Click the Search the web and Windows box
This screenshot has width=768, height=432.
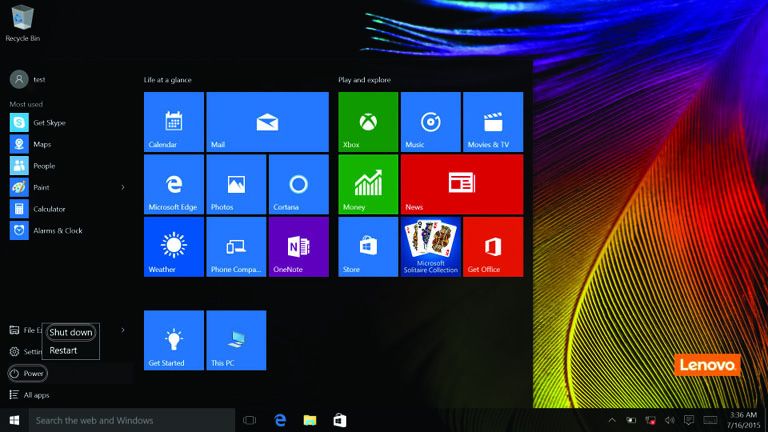[132, 420]
